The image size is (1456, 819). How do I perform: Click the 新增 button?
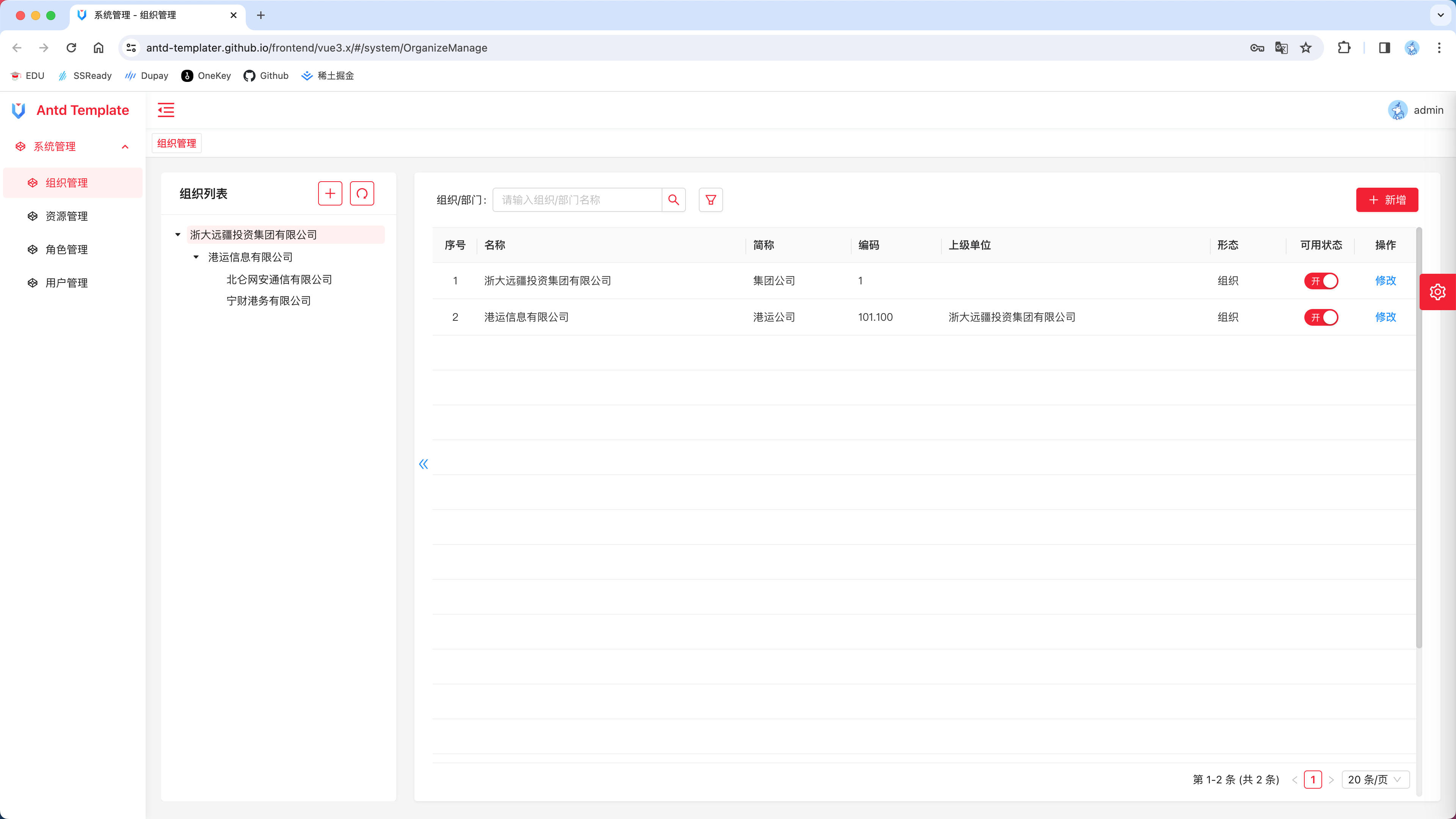pyautogui.click(x=1387, y=199)
